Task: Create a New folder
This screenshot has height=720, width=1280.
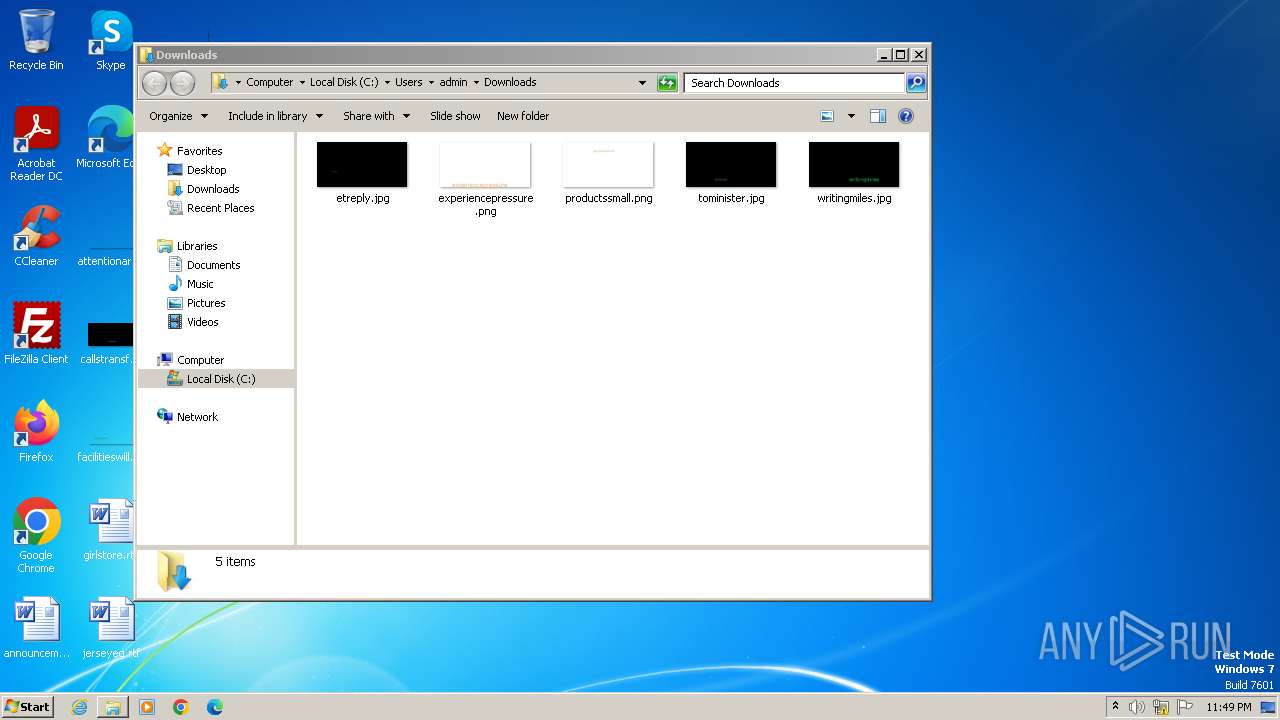Action: pyautogui.click(x=523, y=116)
